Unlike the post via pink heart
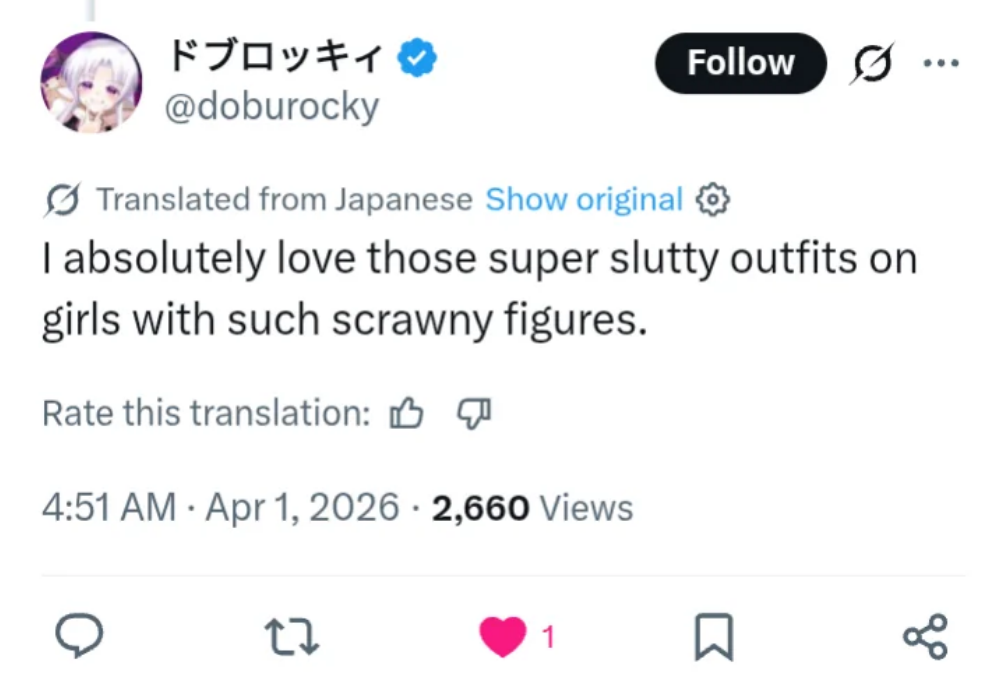1004x686 pixels. [x=503, y=635]
